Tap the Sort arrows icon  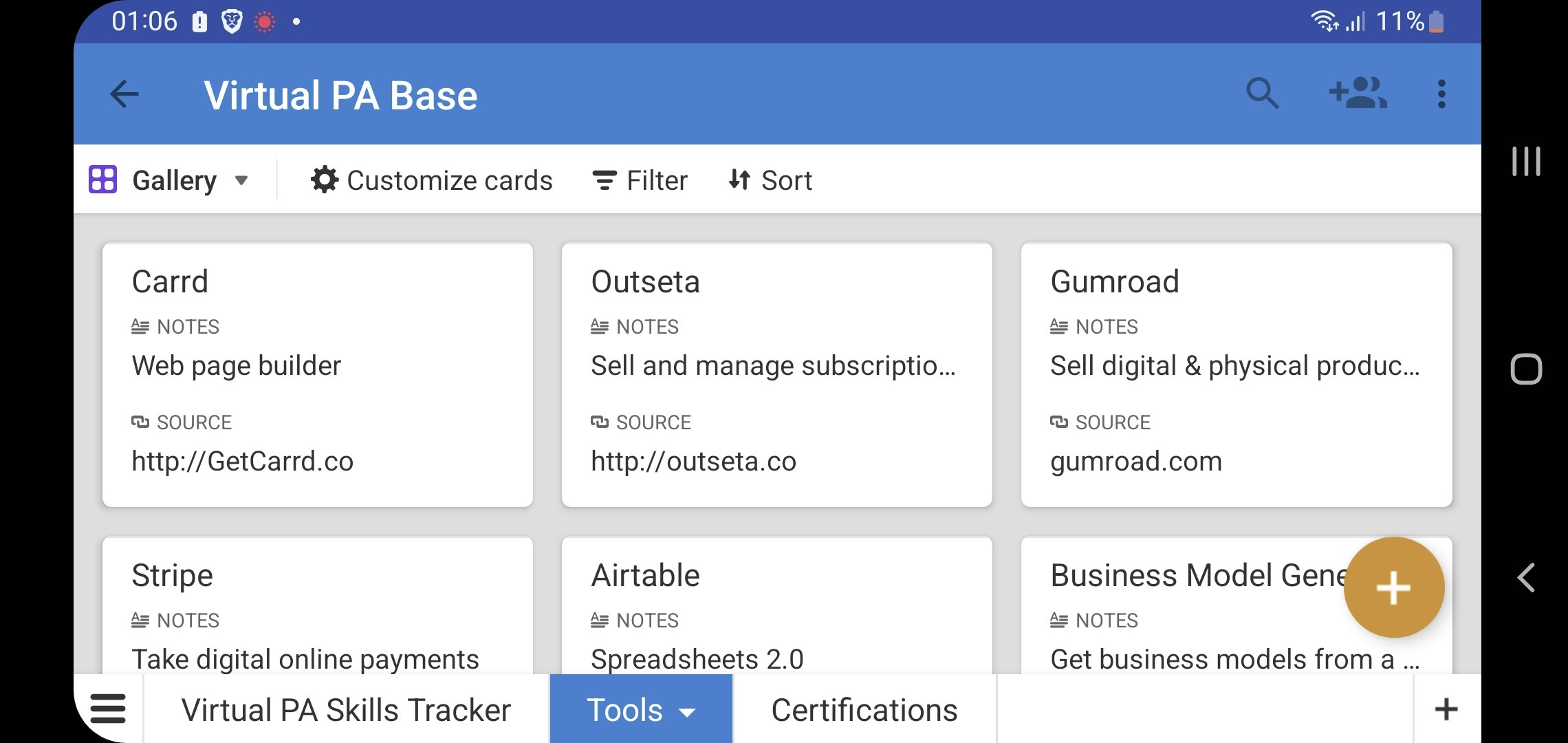pyautogui.click(x=739, y=180)
